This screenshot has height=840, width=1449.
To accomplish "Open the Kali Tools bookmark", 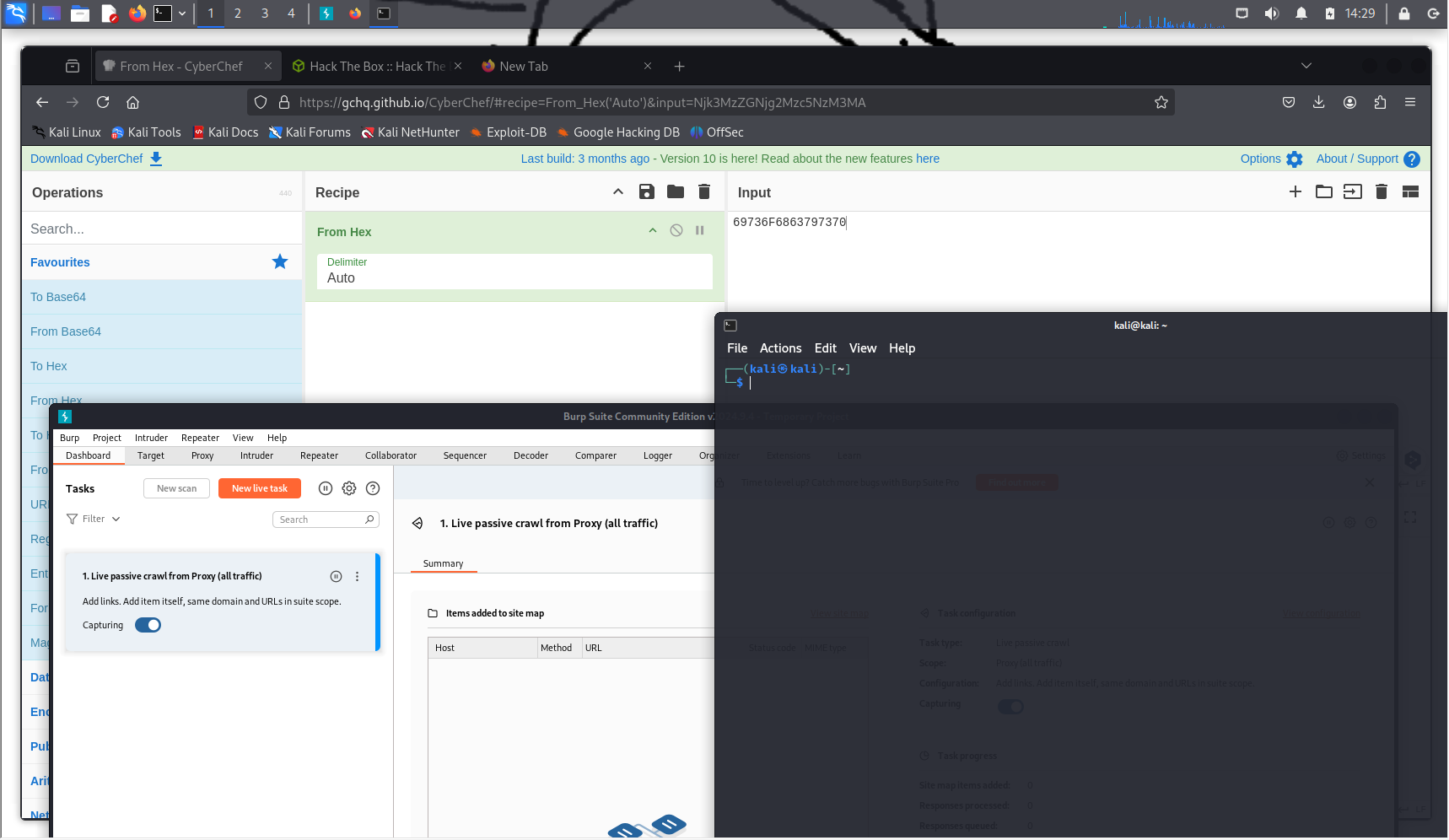I will [x=146, y=132].
